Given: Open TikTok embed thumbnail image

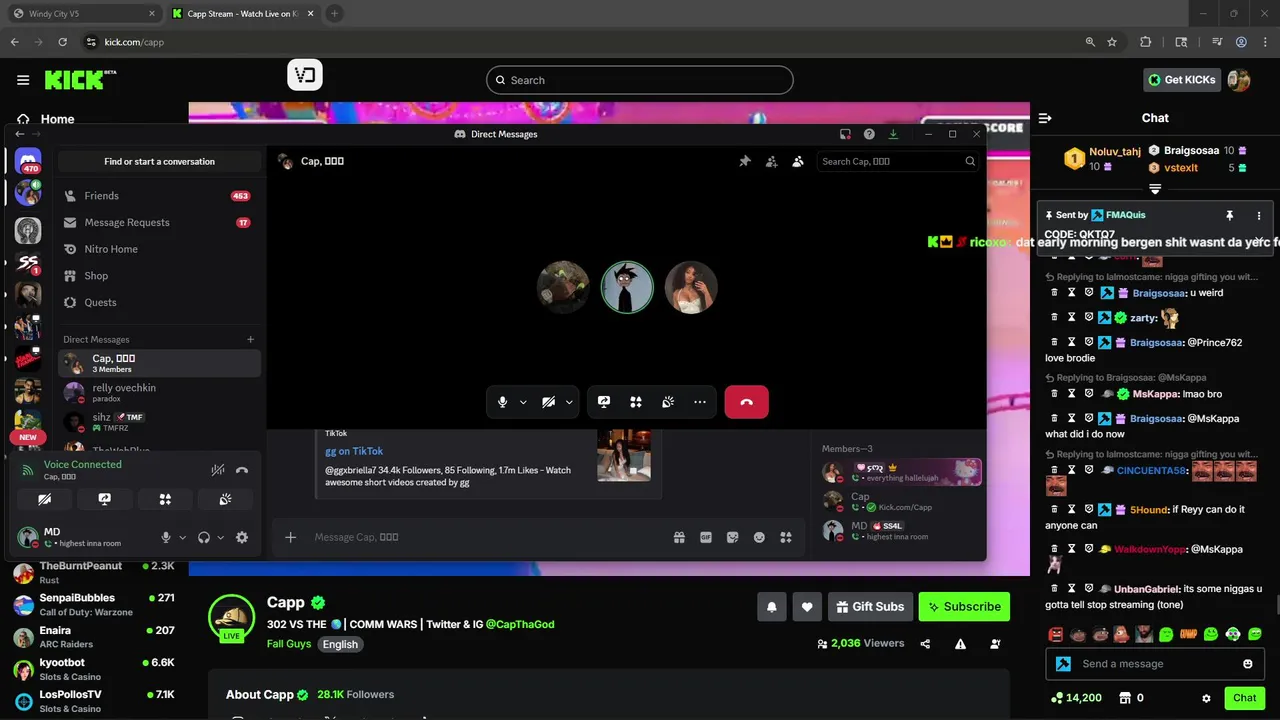Looking at the screenshot, I should click(x=624, y=455).
